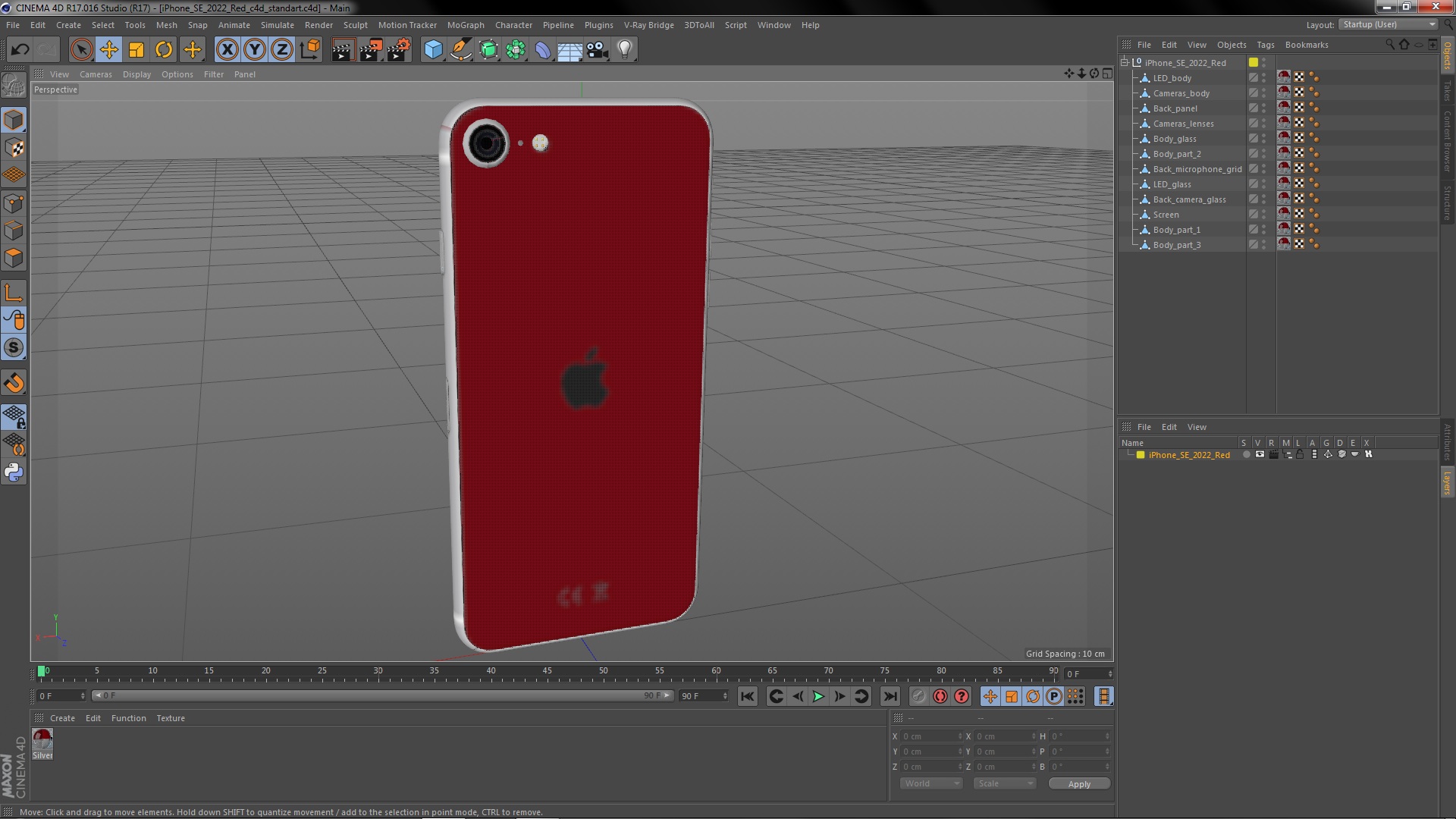Open material manager Texture menu

coord(171,718)
